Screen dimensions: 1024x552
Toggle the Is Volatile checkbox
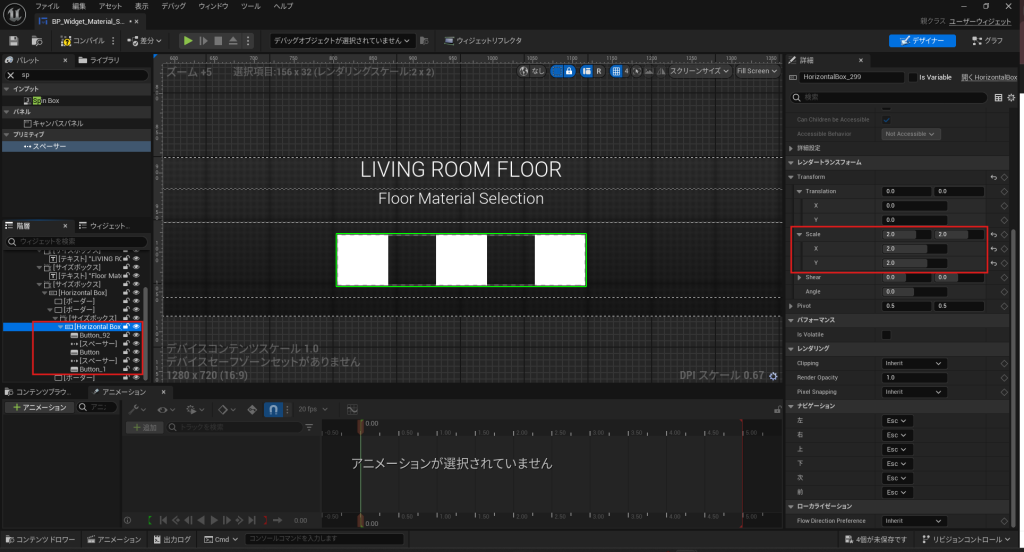click(886, 334)
